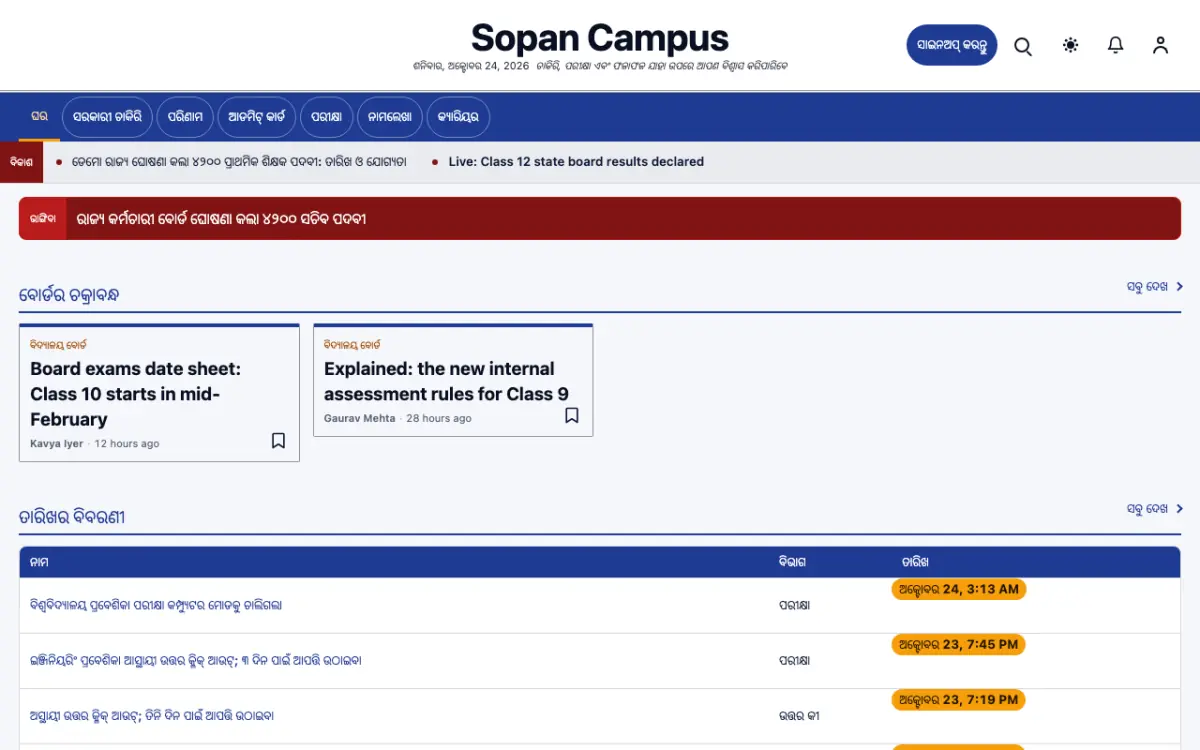Click category label above "Explained: the new internal assessment" headline
The image size is (1200, 750).
(352, 344)
